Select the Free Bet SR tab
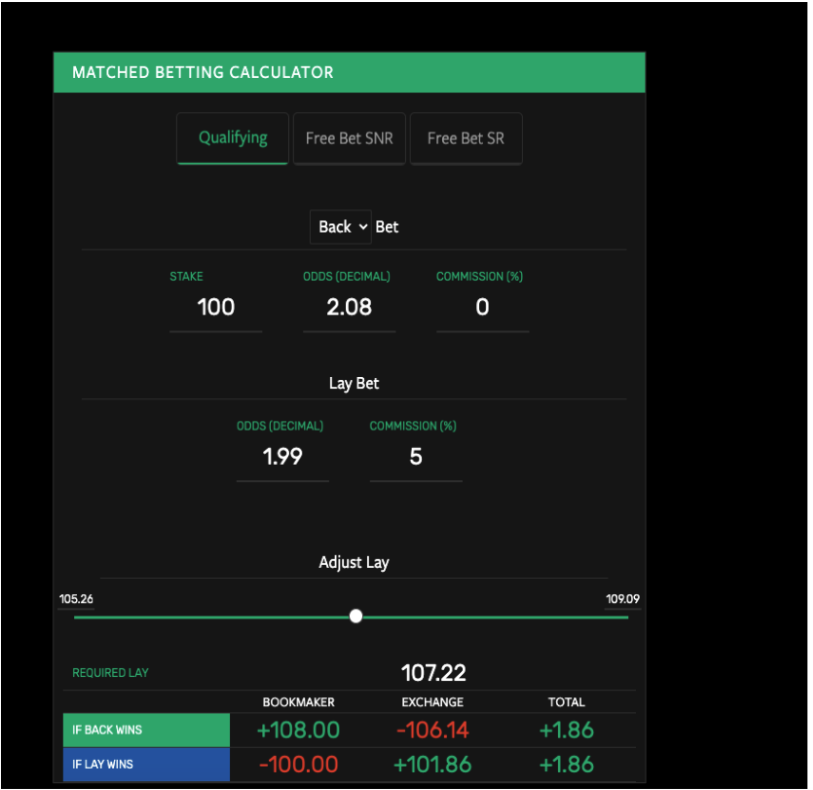Viewport: 813px width, 790px height. pos(465,138)
